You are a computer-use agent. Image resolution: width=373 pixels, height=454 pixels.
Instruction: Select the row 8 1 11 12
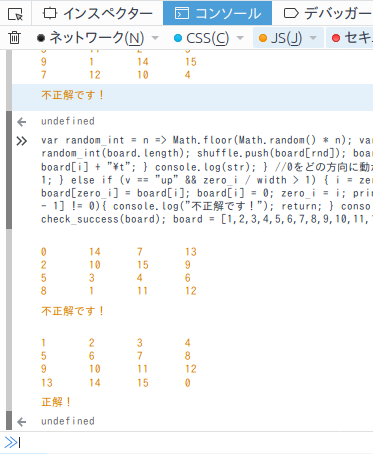tap(119, 291)
